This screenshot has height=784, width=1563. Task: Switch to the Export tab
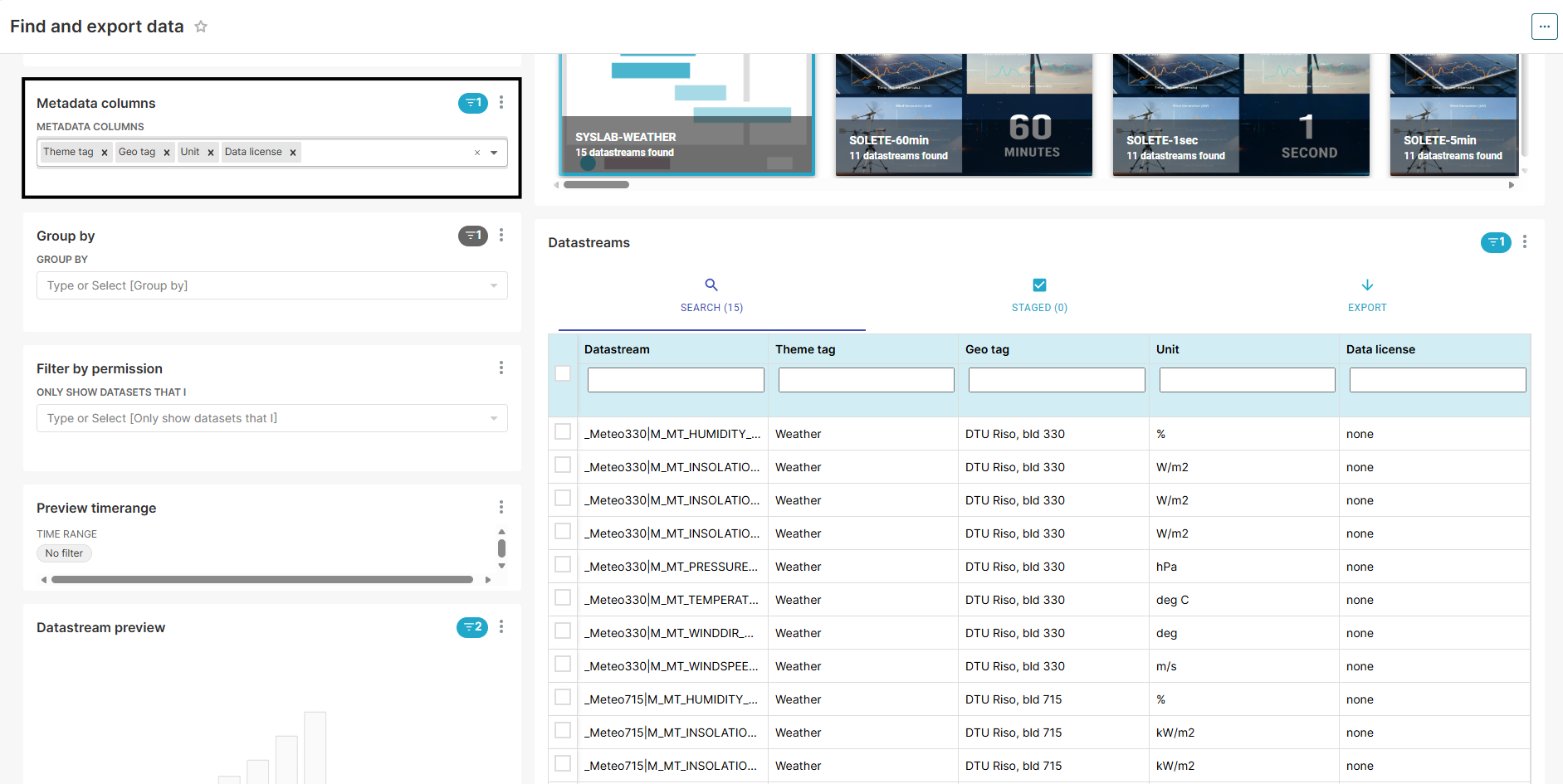[x=1367, y=295]
